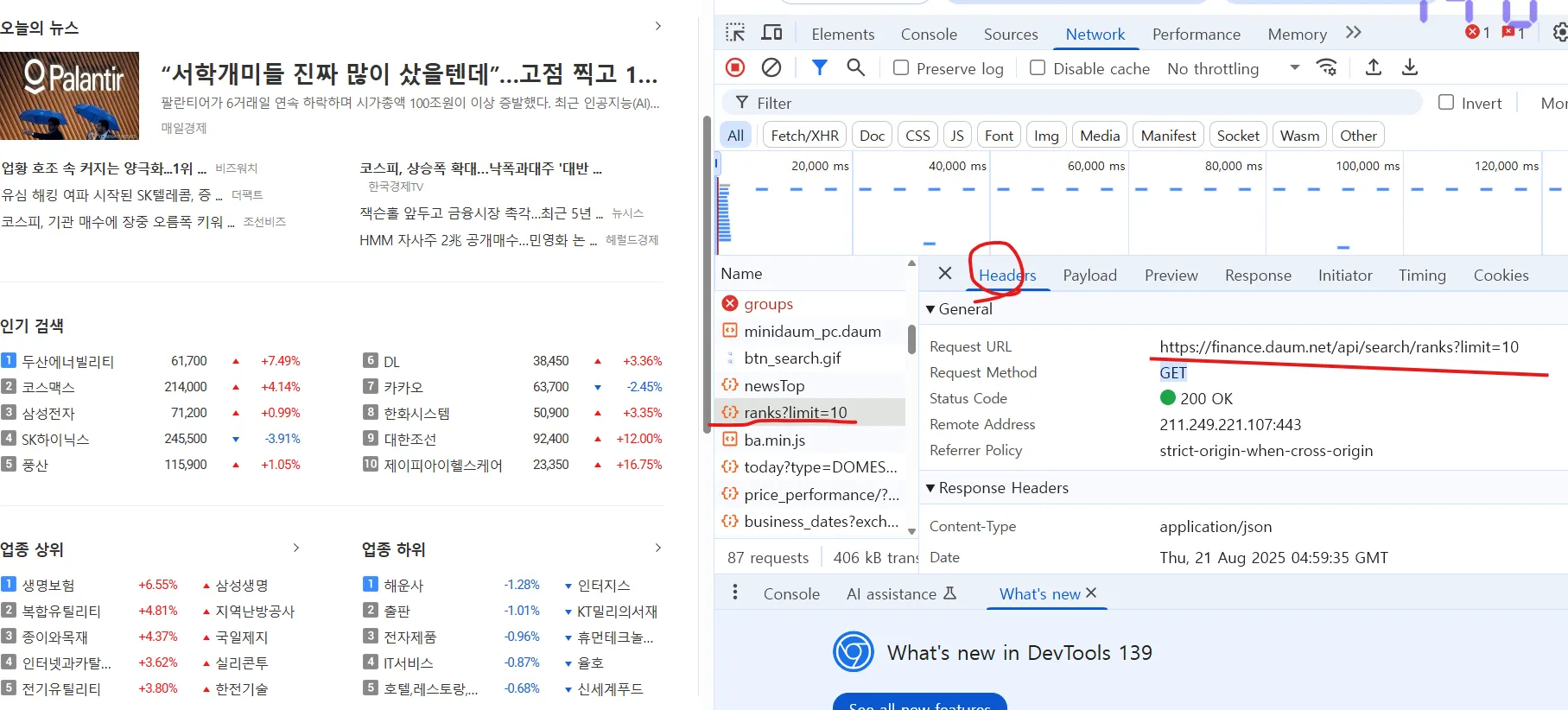The height and width of the screenshot is (710, 1568).
Task: Select the ba.min.js request row
Action: [812, 440]
